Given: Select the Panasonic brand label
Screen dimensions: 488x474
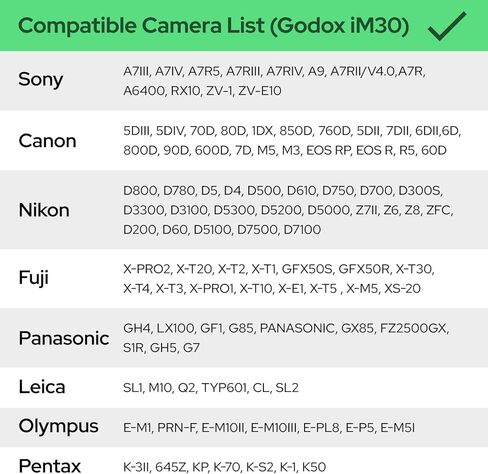Looking at the screenshot, I should pos(64,338).
